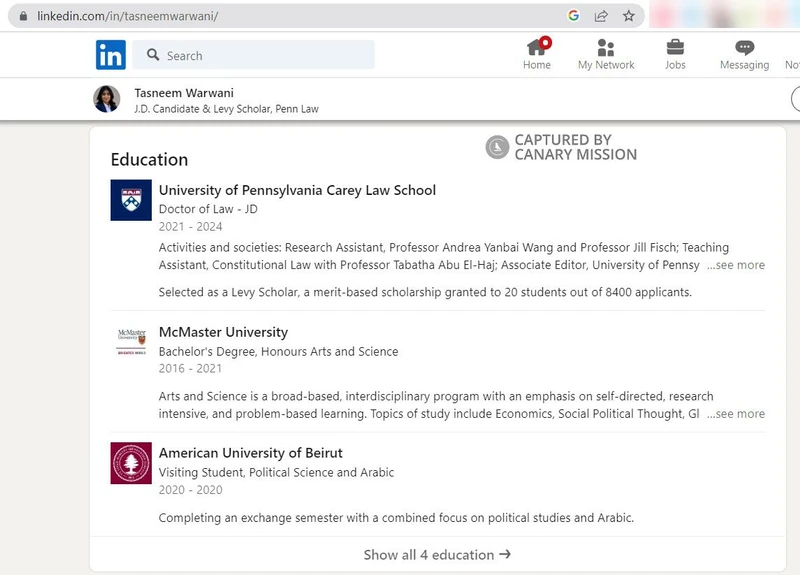The width and height of the screenshot is (800, 575).
Task: Open American University of Beirut title link
Action: (251, 453)
